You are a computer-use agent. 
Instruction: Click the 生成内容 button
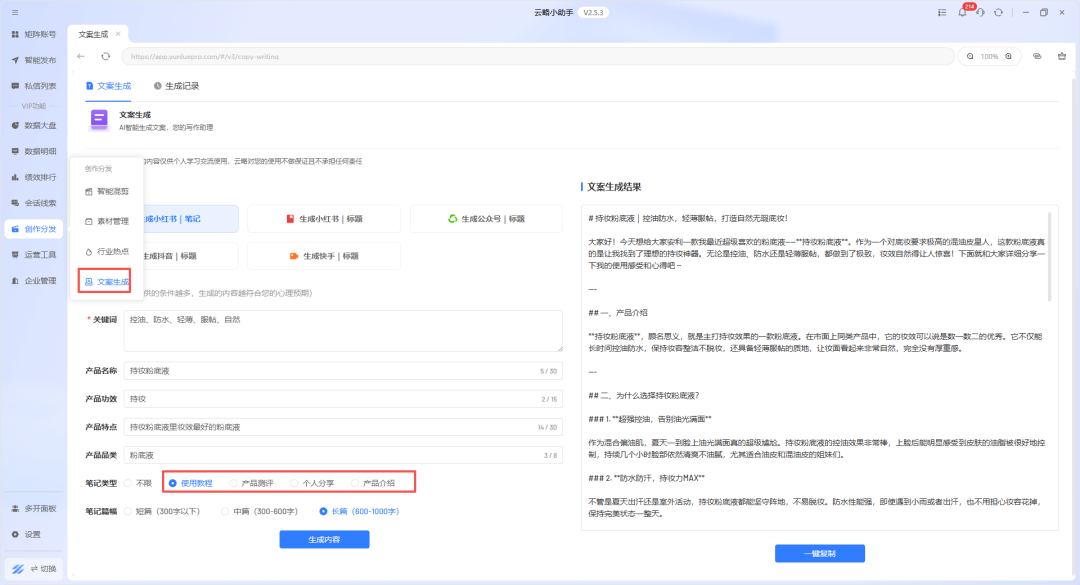(x=324, y=539)
